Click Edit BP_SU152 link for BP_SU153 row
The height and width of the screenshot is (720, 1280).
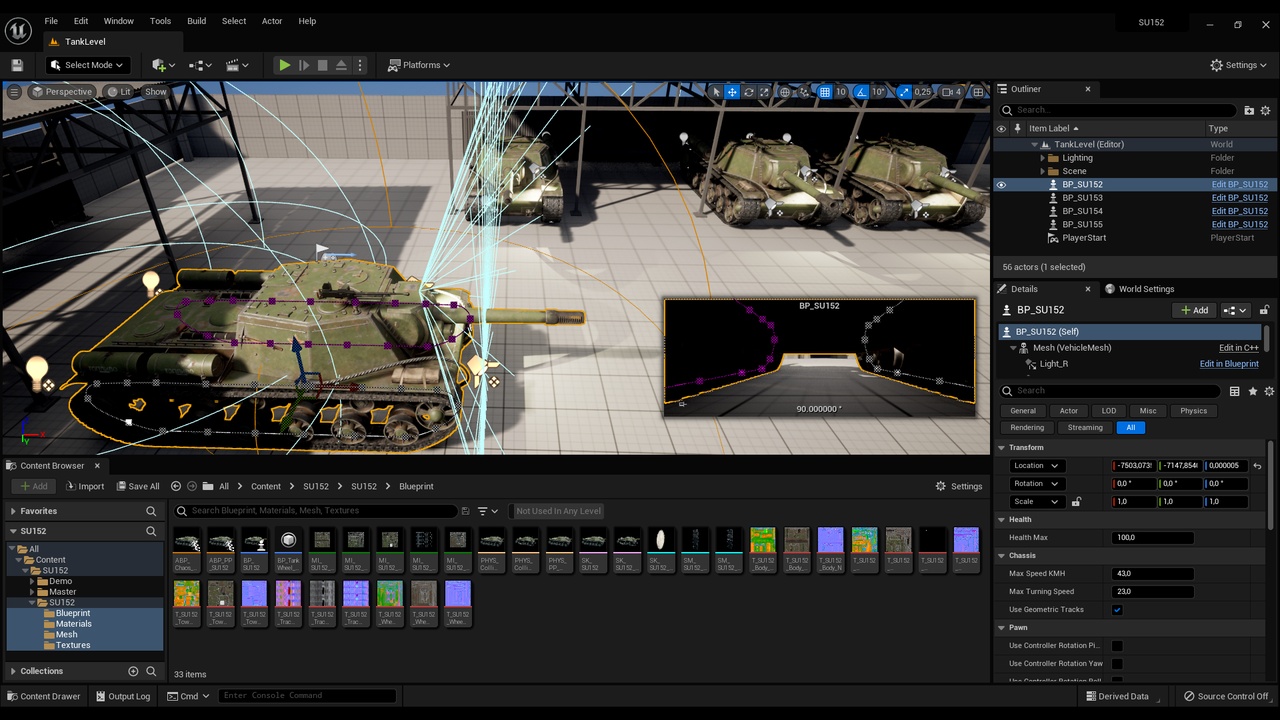pos(1240,198)
